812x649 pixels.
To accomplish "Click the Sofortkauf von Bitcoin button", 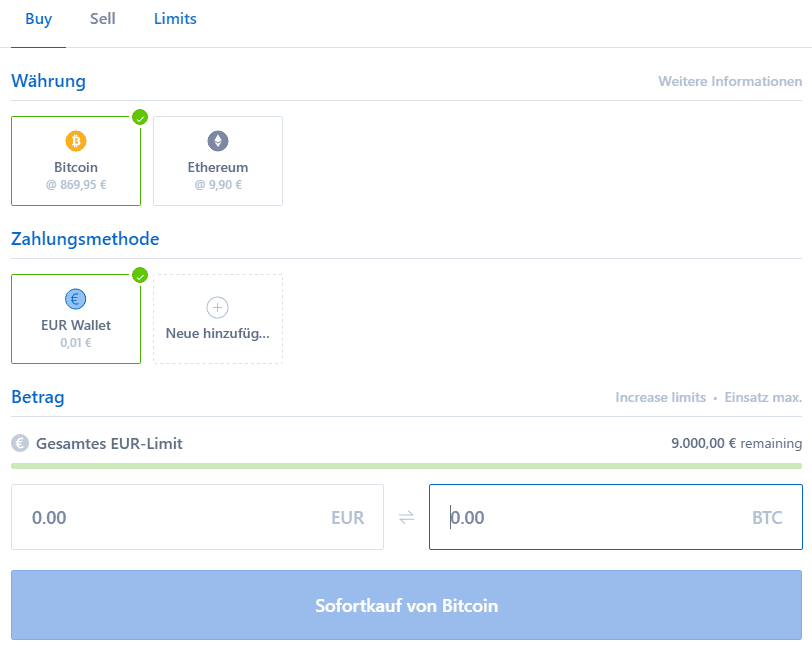I will pyautogui.click(x=407, y=605).
